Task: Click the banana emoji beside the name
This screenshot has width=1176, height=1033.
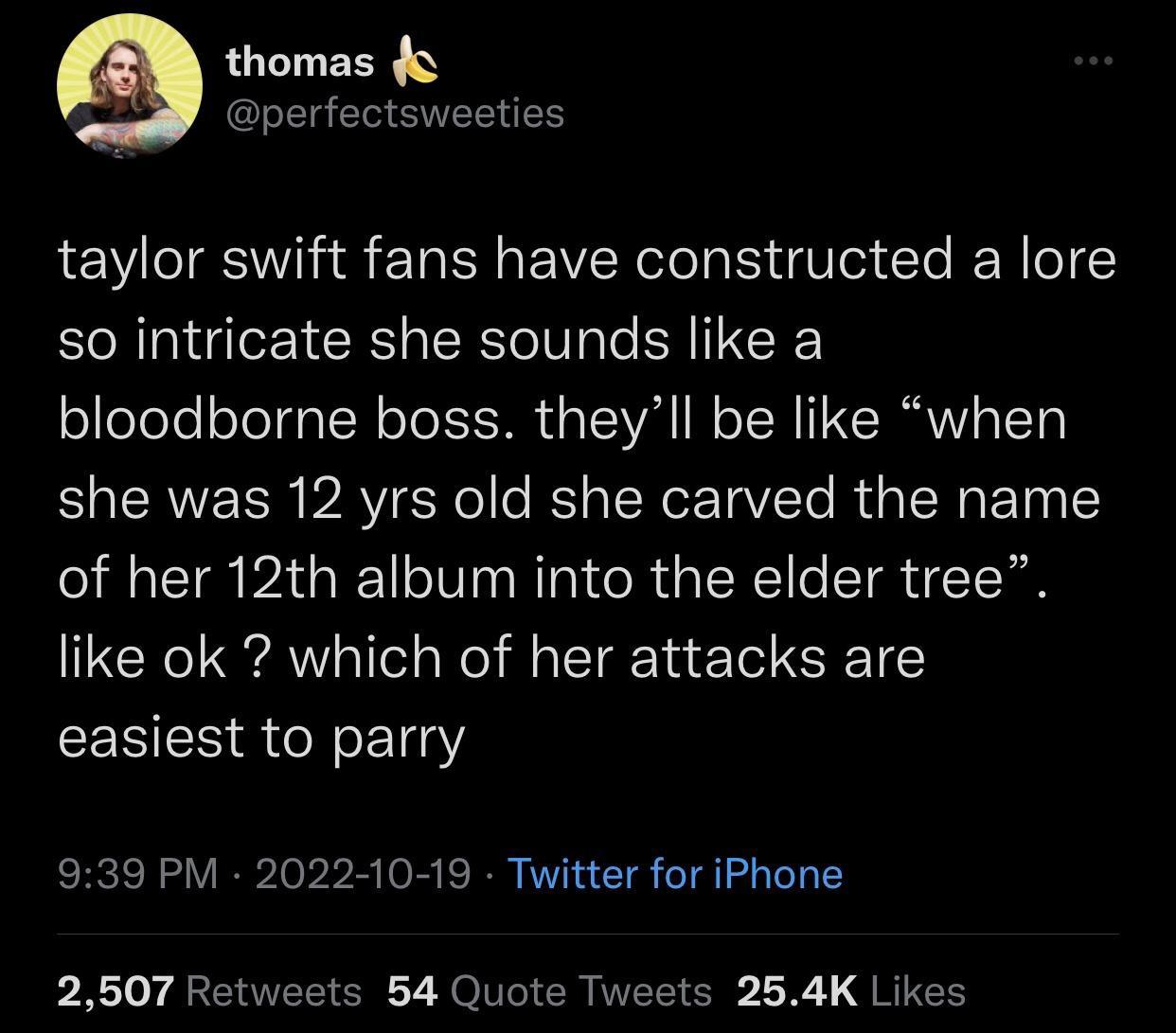Action: pos(415,59)
